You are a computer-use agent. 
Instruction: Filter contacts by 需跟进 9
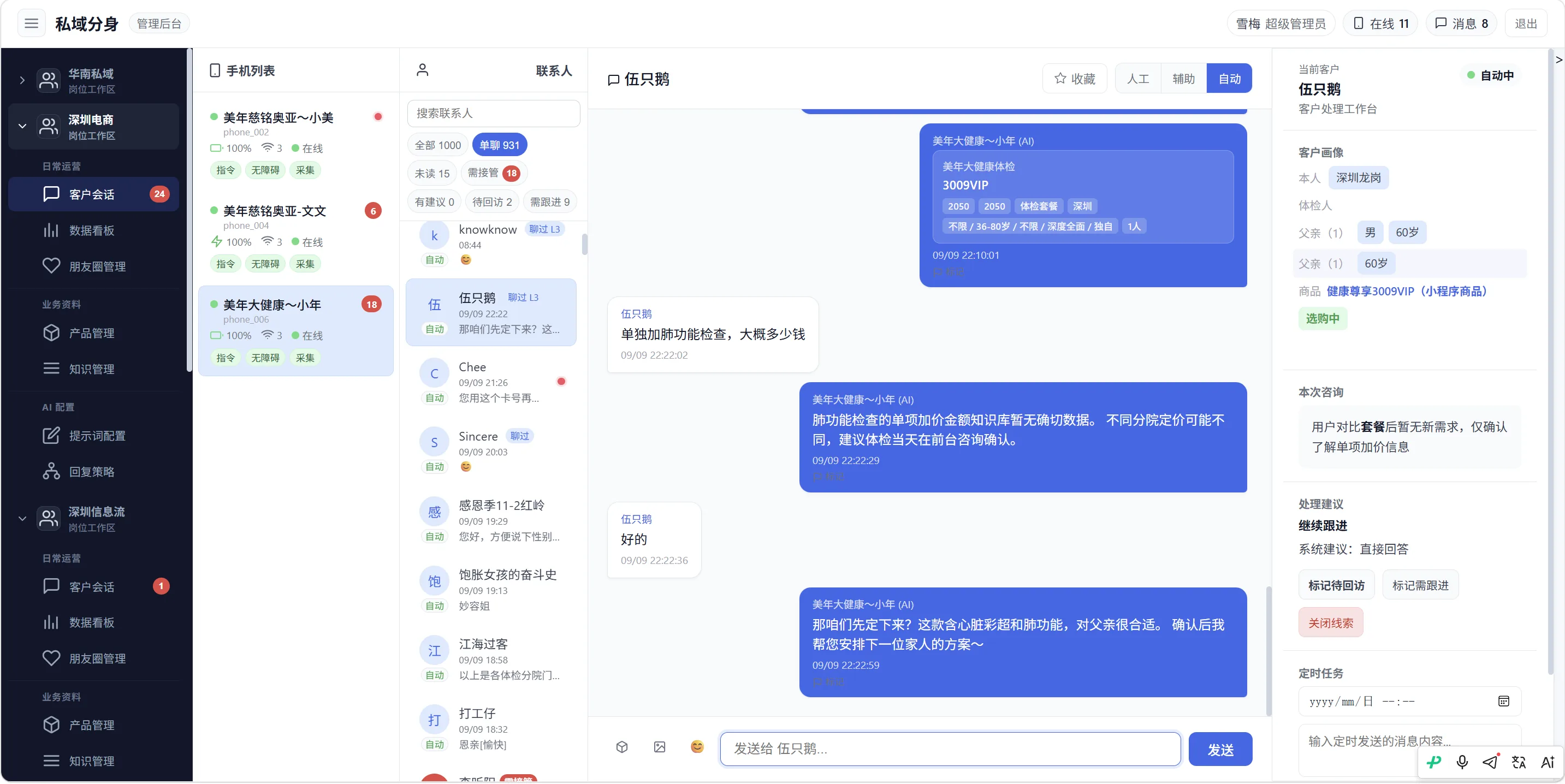(x=549, y=201)
